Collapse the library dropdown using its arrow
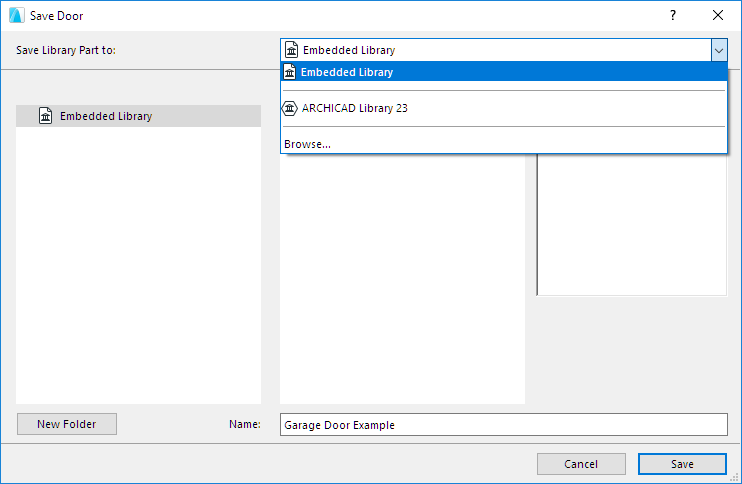 point(719,50)
